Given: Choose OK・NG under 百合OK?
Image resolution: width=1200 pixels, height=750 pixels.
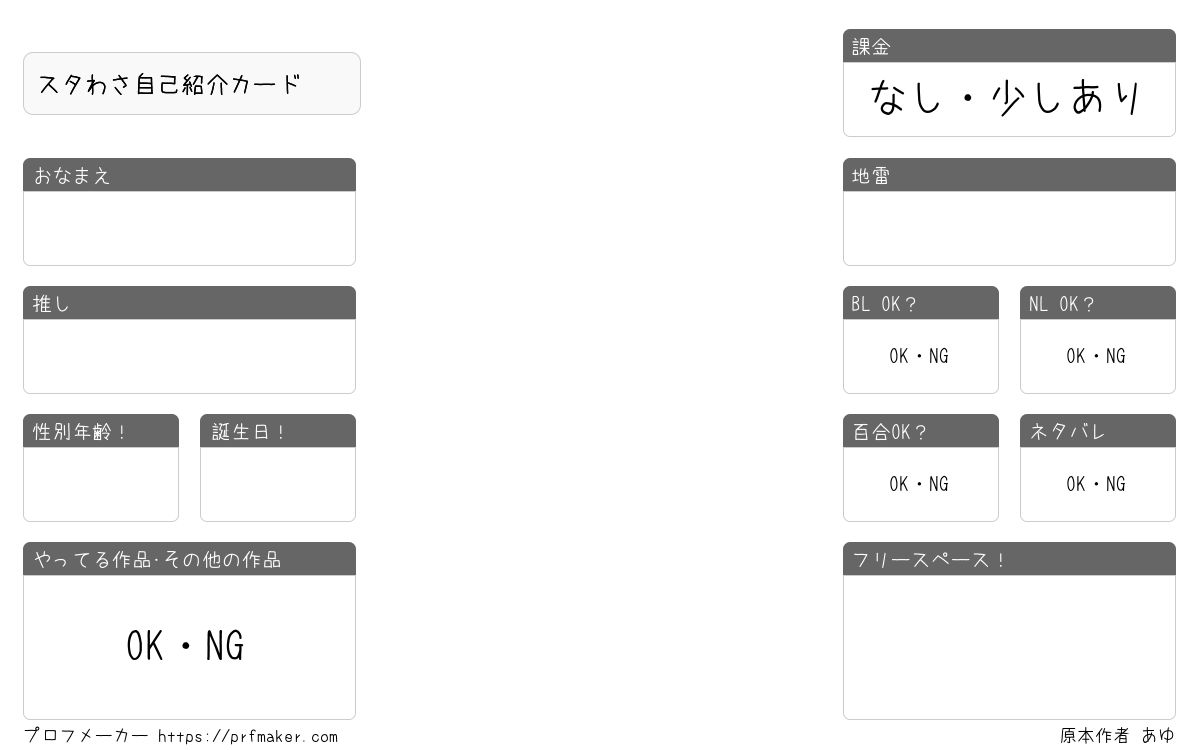Looking at the screenshot, I should click(919, 484).
